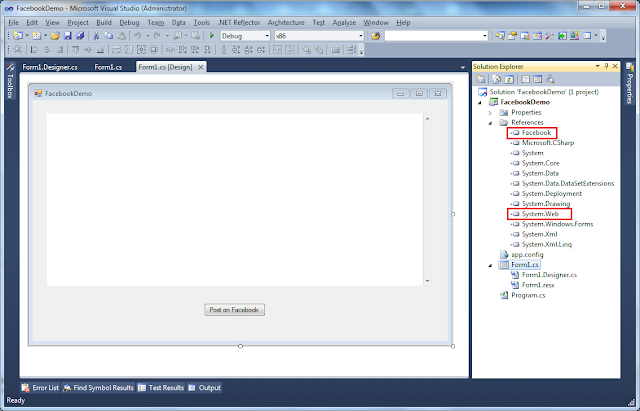Select the Post on Facebook button
Screen dimensions: 640x411
tap(234, 310)
